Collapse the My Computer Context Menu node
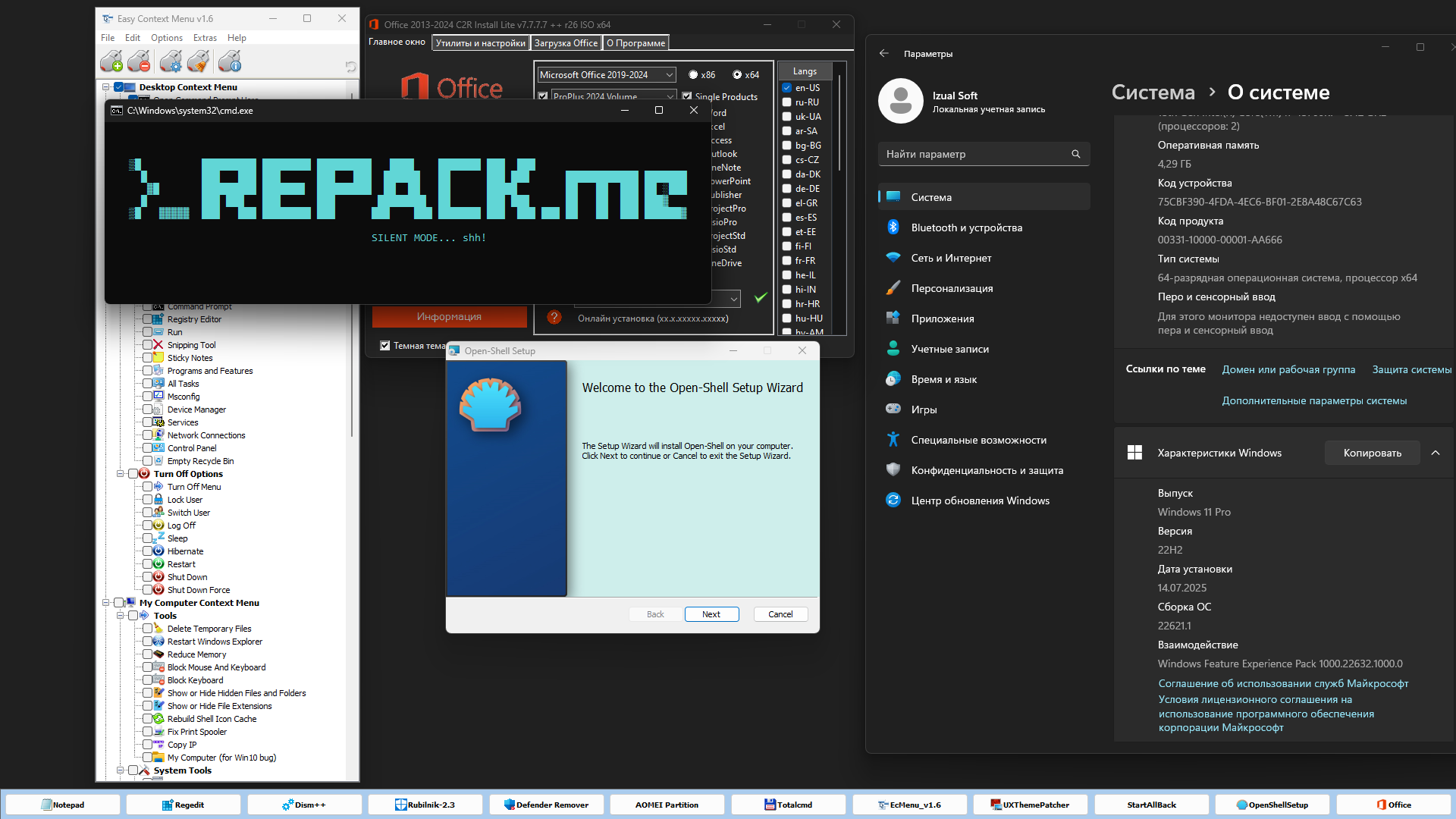This screenshot has width=1456, height=819. tap(106, 603)
